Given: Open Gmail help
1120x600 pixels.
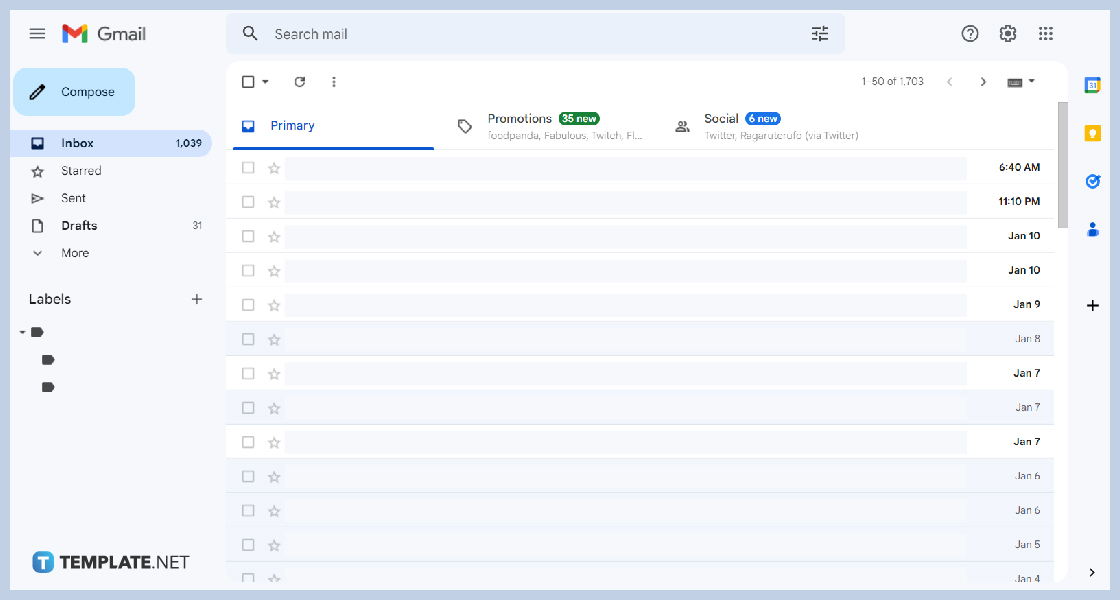Looking at the screenshot, I should pyautogui.click(x=970, y=33).
